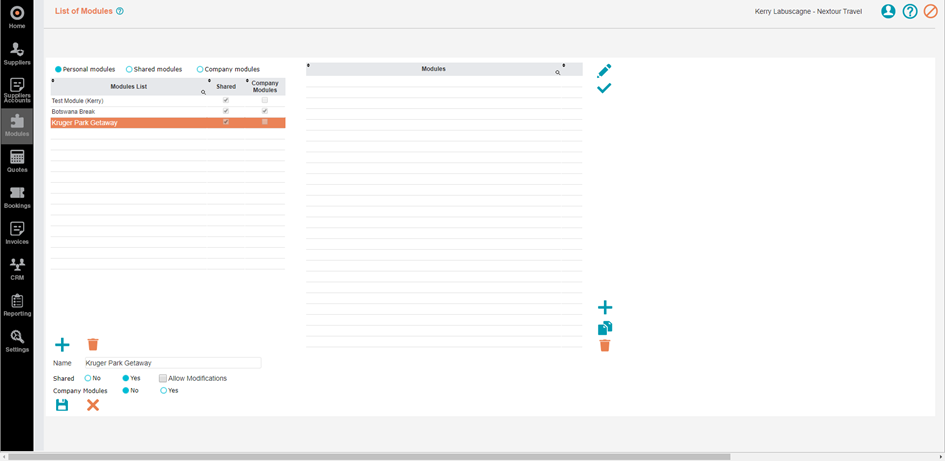Viewport: 945px width, 461px height.
Task: Click Kerry Labuscagne - Nextour Travel username
Action: tap(808, 11)
